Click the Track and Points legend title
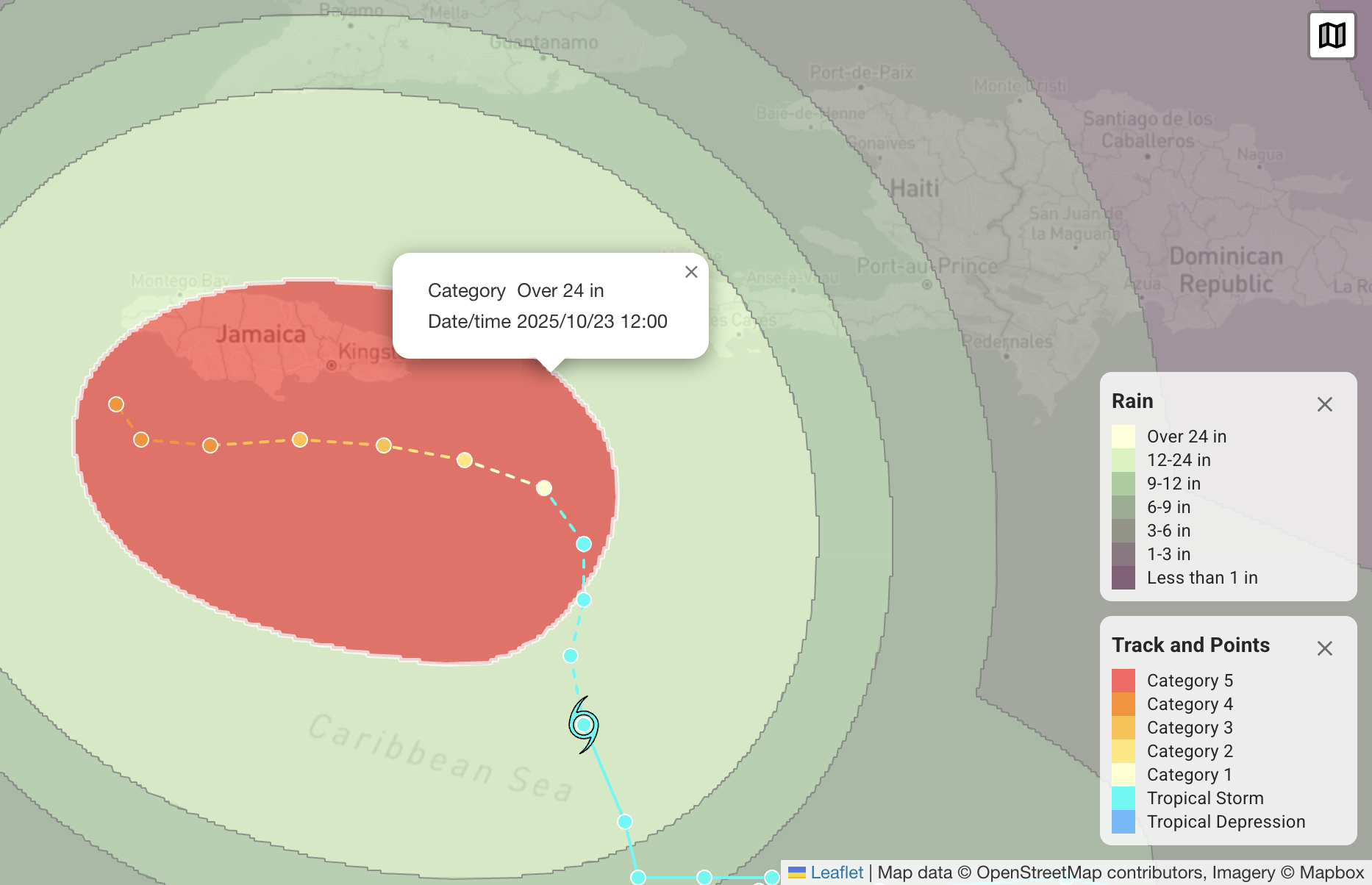This screenshot has width=1372, height=885. (x=1190, y=645)
